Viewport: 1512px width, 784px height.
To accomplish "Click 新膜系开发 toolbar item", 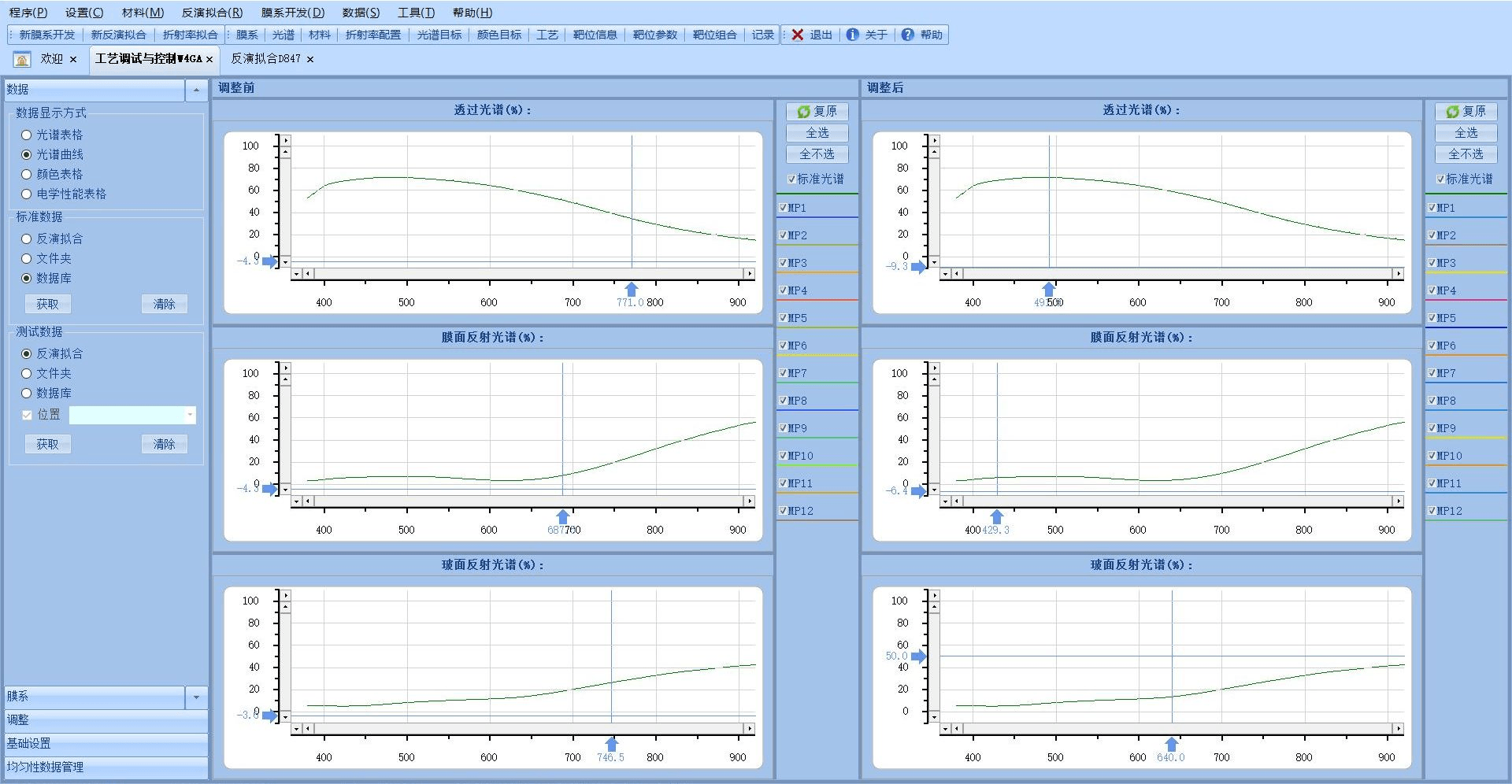I will click(46, 35).
